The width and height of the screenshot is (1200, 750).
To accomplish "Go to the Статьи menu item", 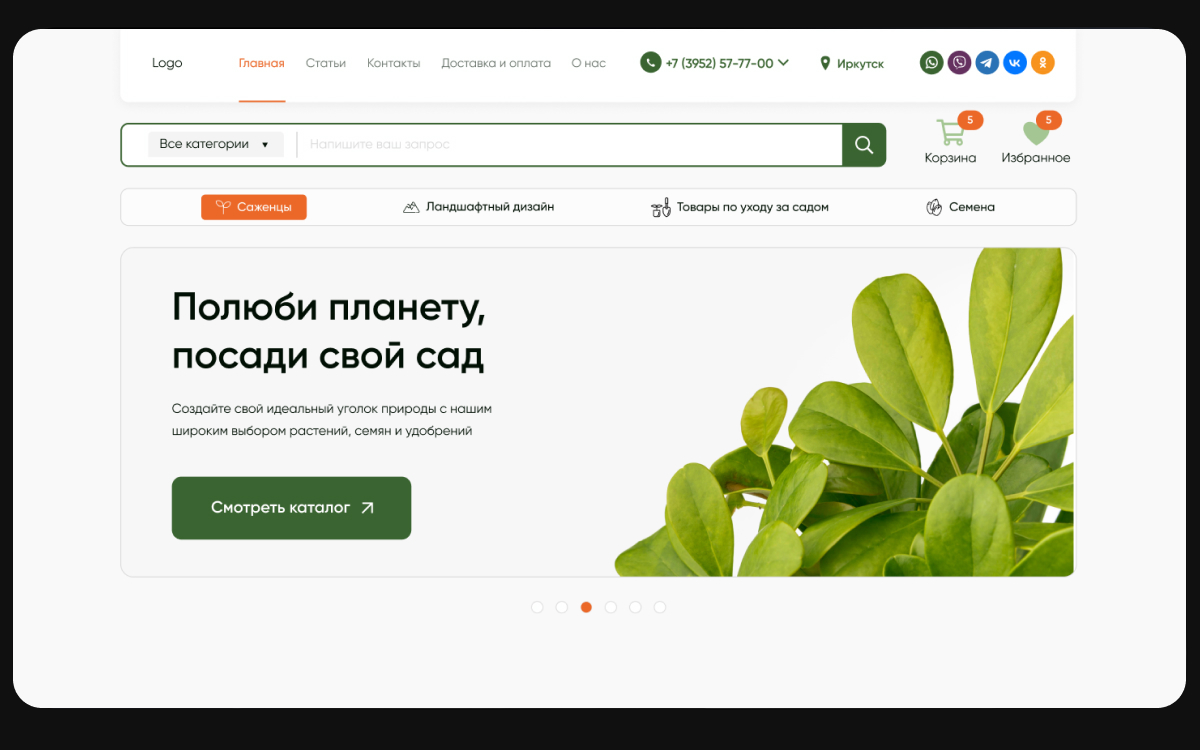I will [x=326, y=63].
